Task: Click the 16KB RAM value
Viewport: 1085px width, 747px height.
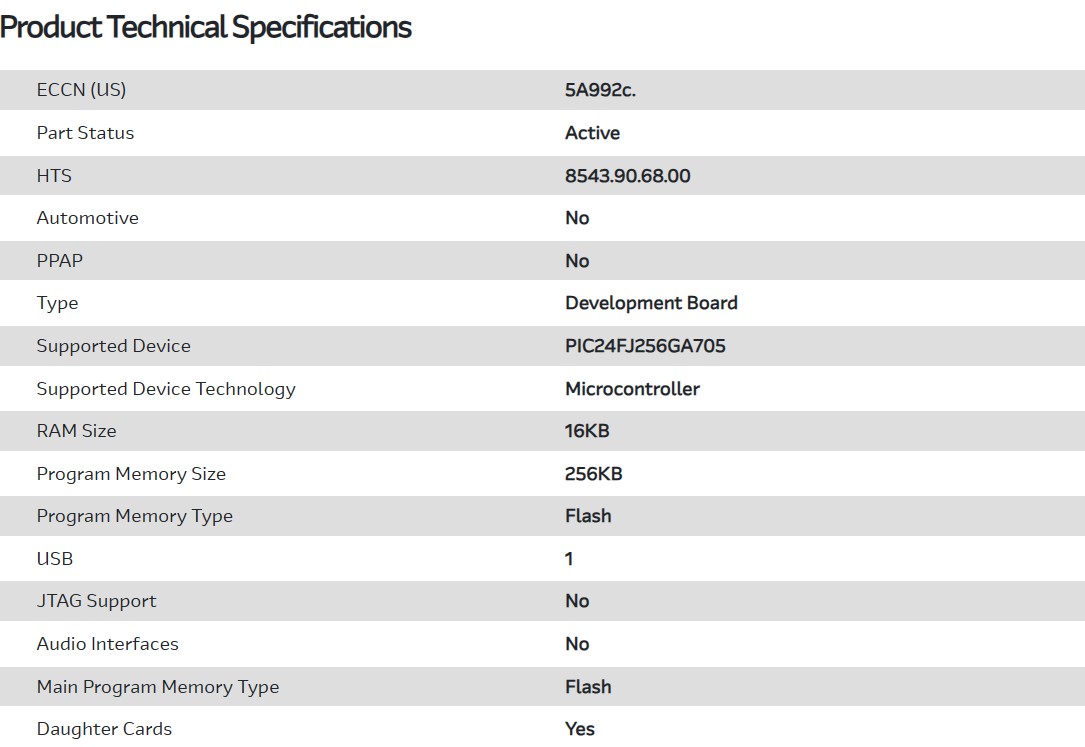Action: (x=587, y=431)
